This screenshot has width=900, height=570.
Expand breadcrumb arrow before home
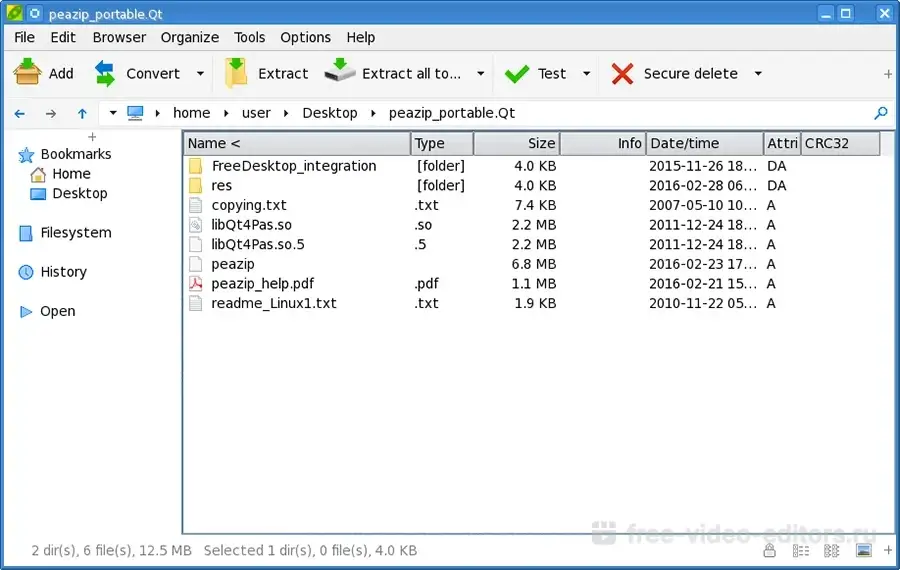[158, 113]
